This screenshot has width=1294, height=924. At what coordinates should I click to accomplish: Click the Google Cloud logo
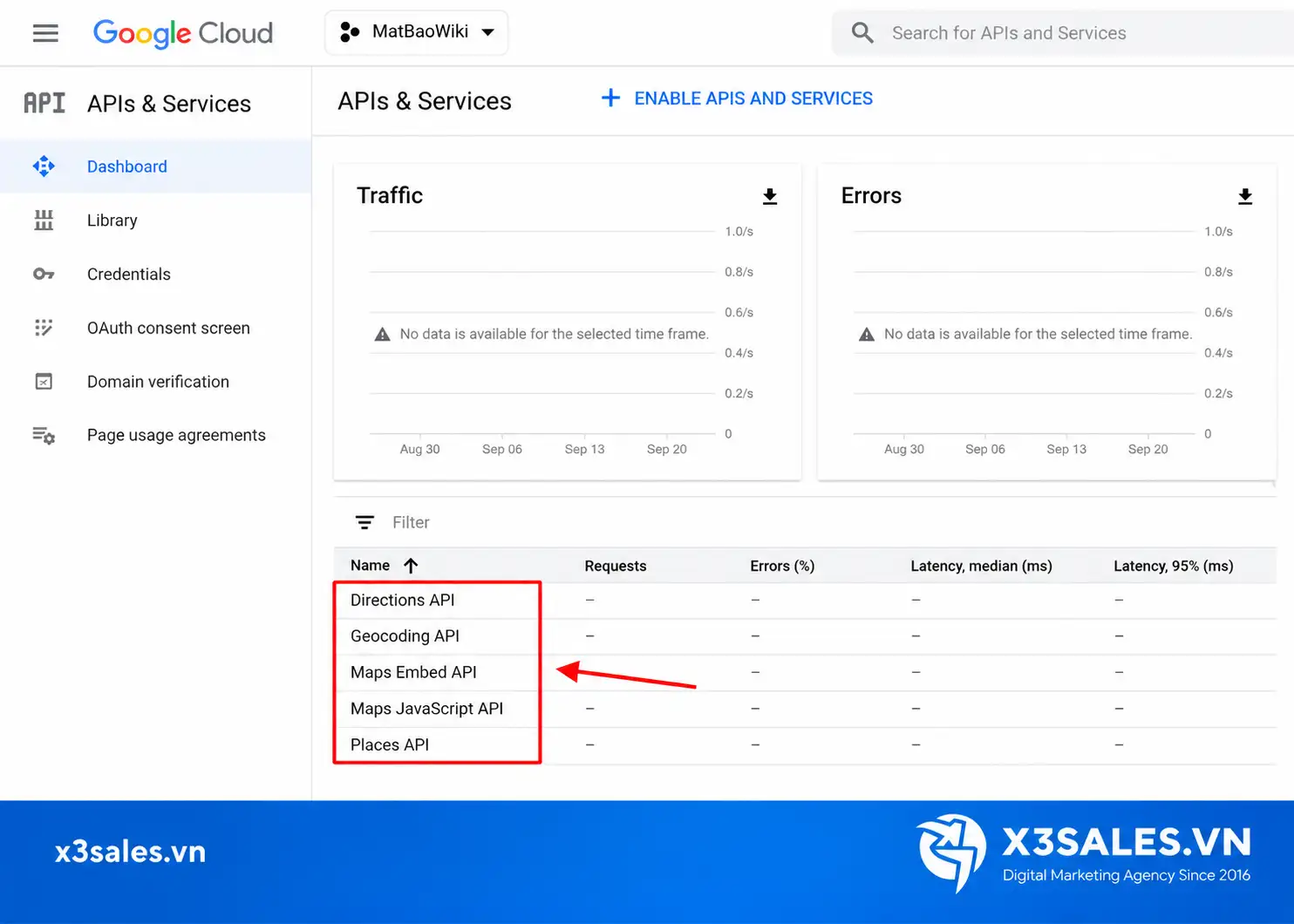183,33
